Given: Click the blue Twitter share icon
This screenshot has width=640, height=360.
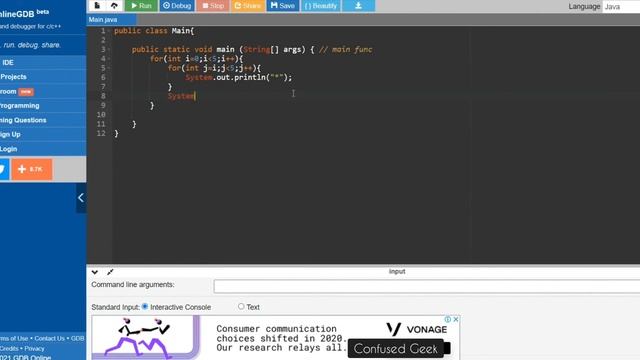Looking at the screenshot, I should pos(4,169).
